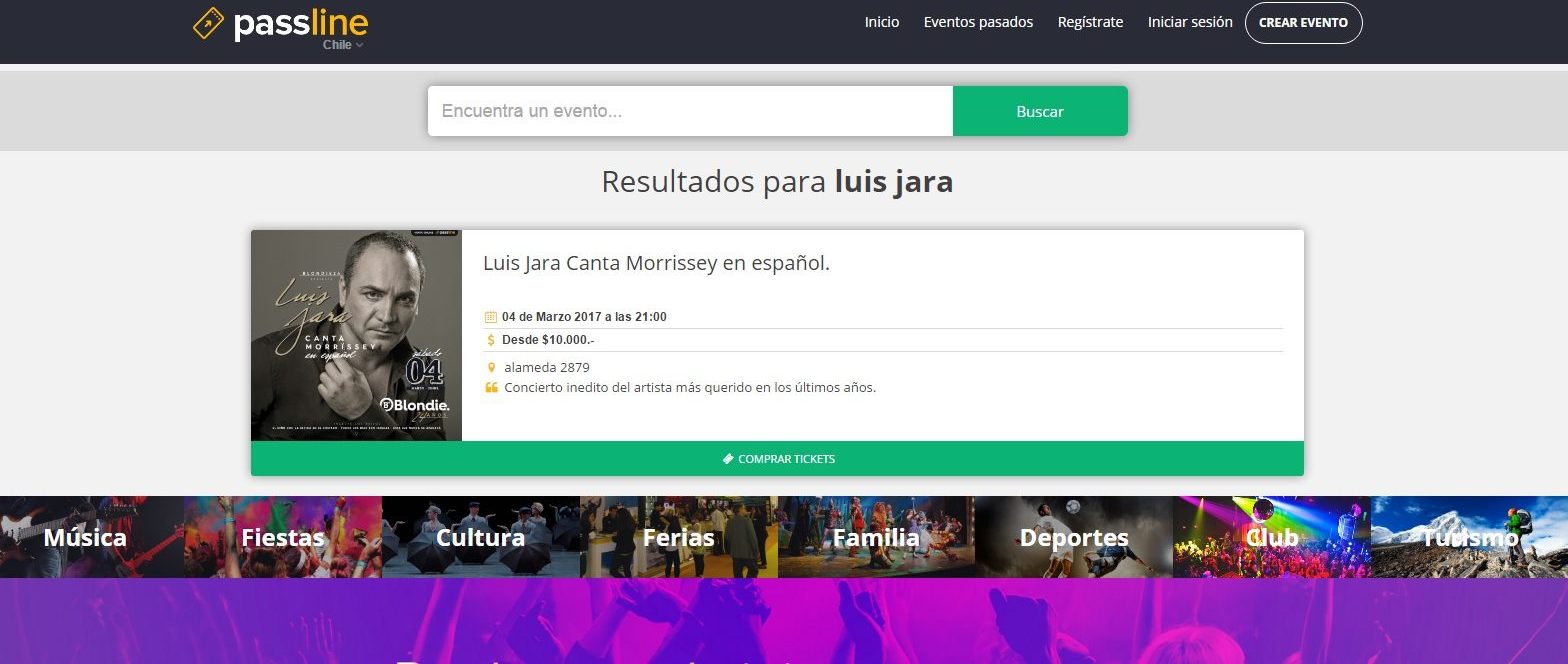Select Iniciar sesión in the header

click(x=1190, y=22)
